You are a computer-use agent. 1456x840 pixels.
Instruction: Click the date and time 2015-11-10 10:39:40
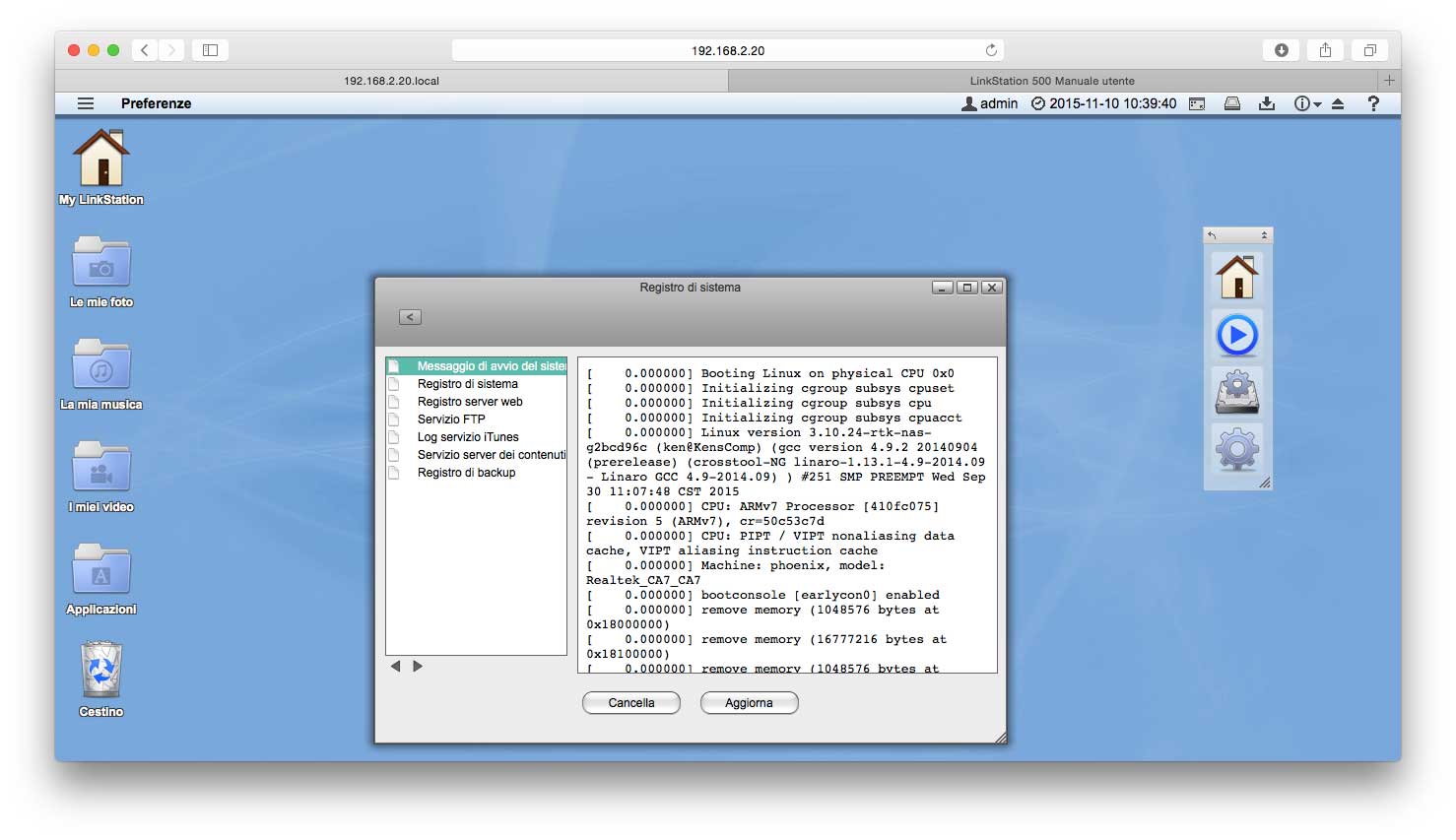tap(1112, 103)
